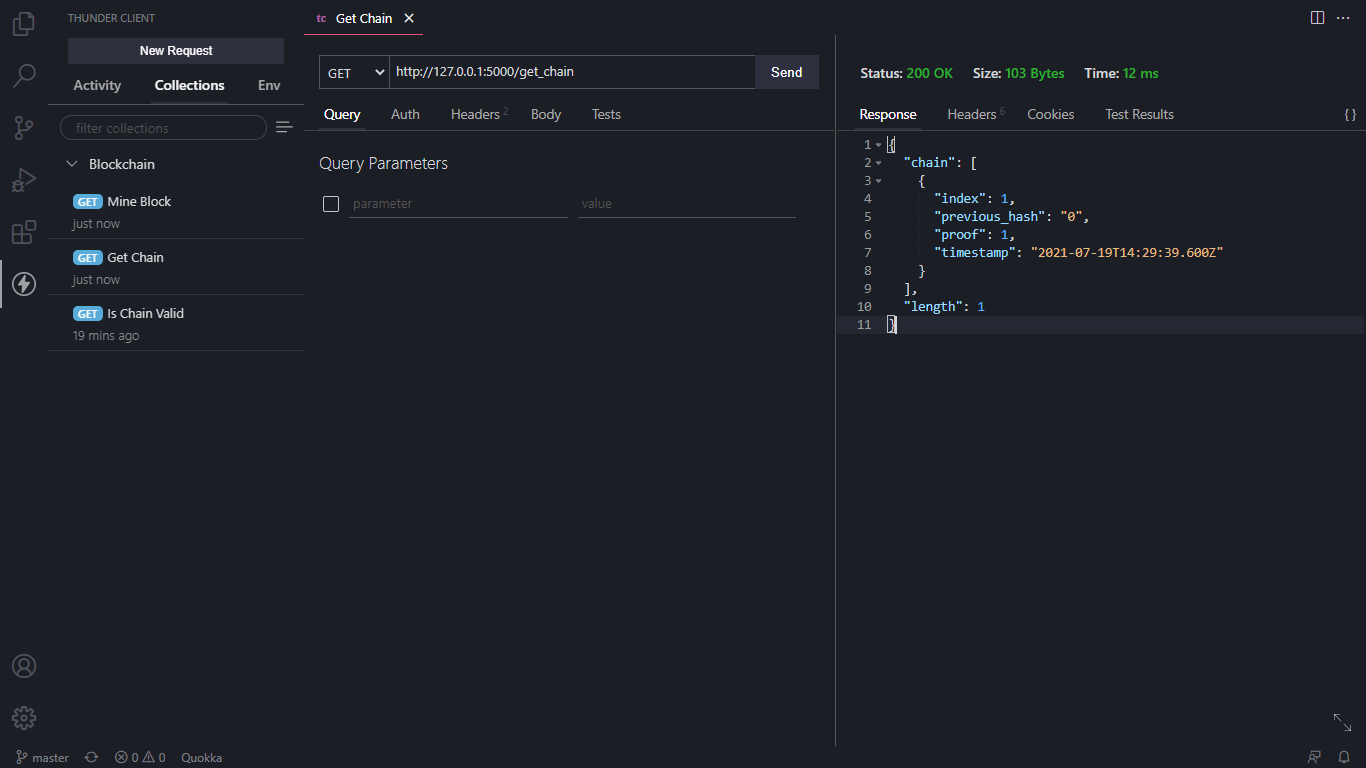Fold the block object at line 3
This screenshot has width=1366, height=768.
tap(879, 181)
